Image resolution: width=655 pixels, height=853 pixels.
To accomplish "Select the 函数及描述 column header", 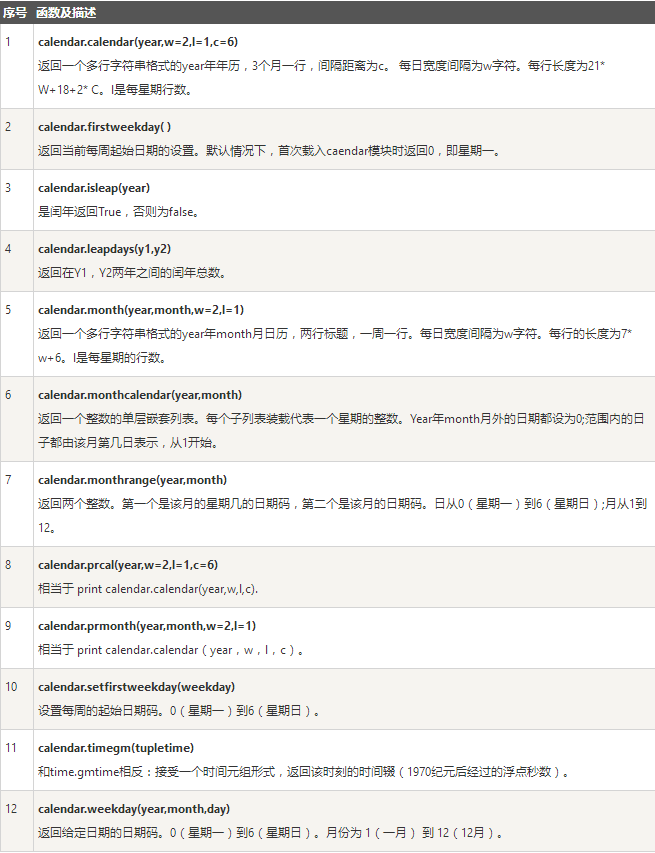I will point(66,13).
